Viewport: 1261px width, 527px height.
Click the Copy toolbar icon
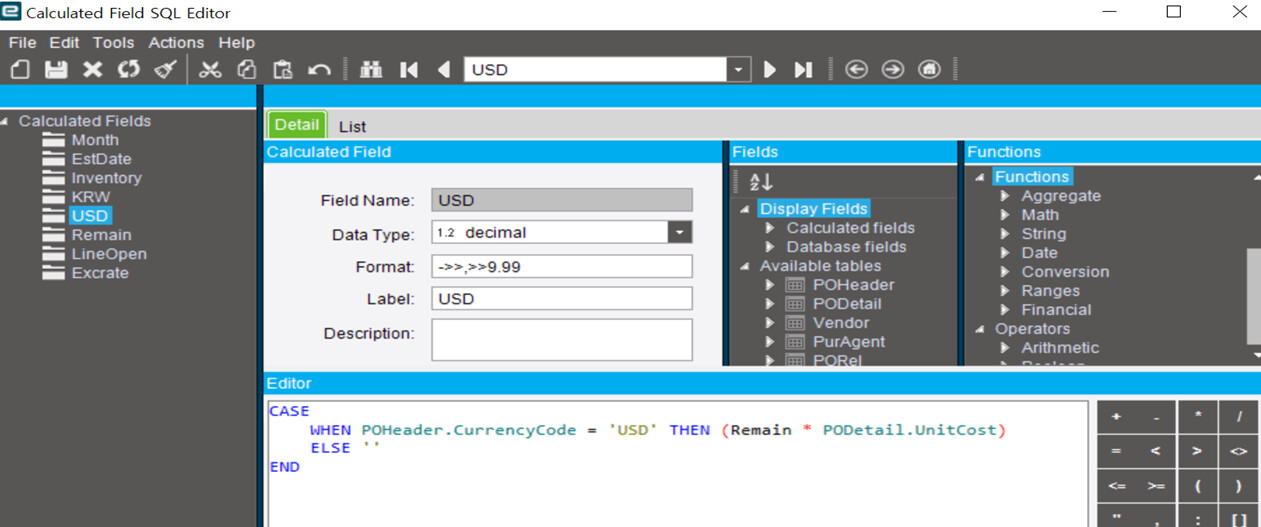coord(246,70)
